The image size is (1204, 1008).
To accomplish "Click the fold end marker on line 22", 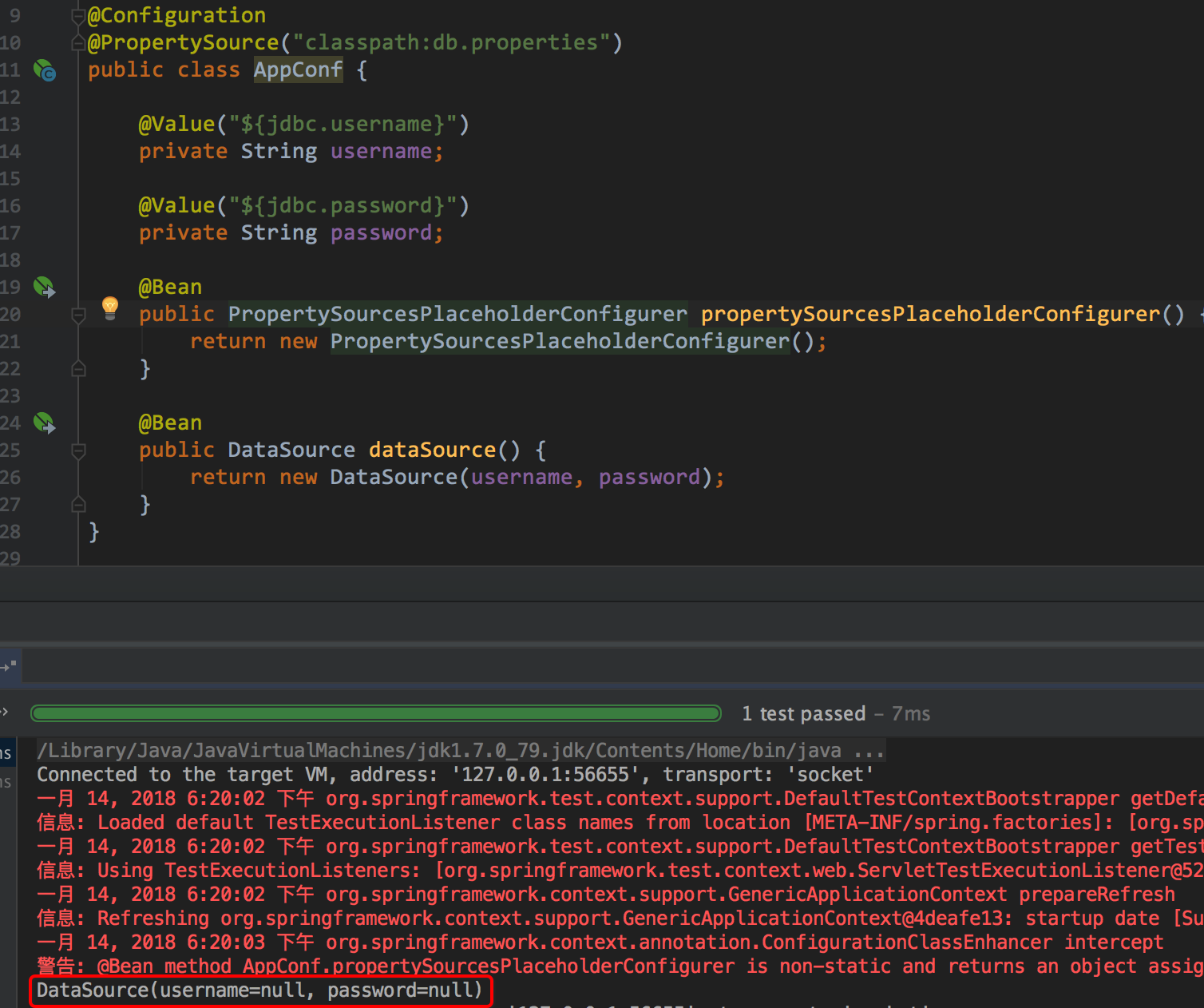I will [78, 368].
